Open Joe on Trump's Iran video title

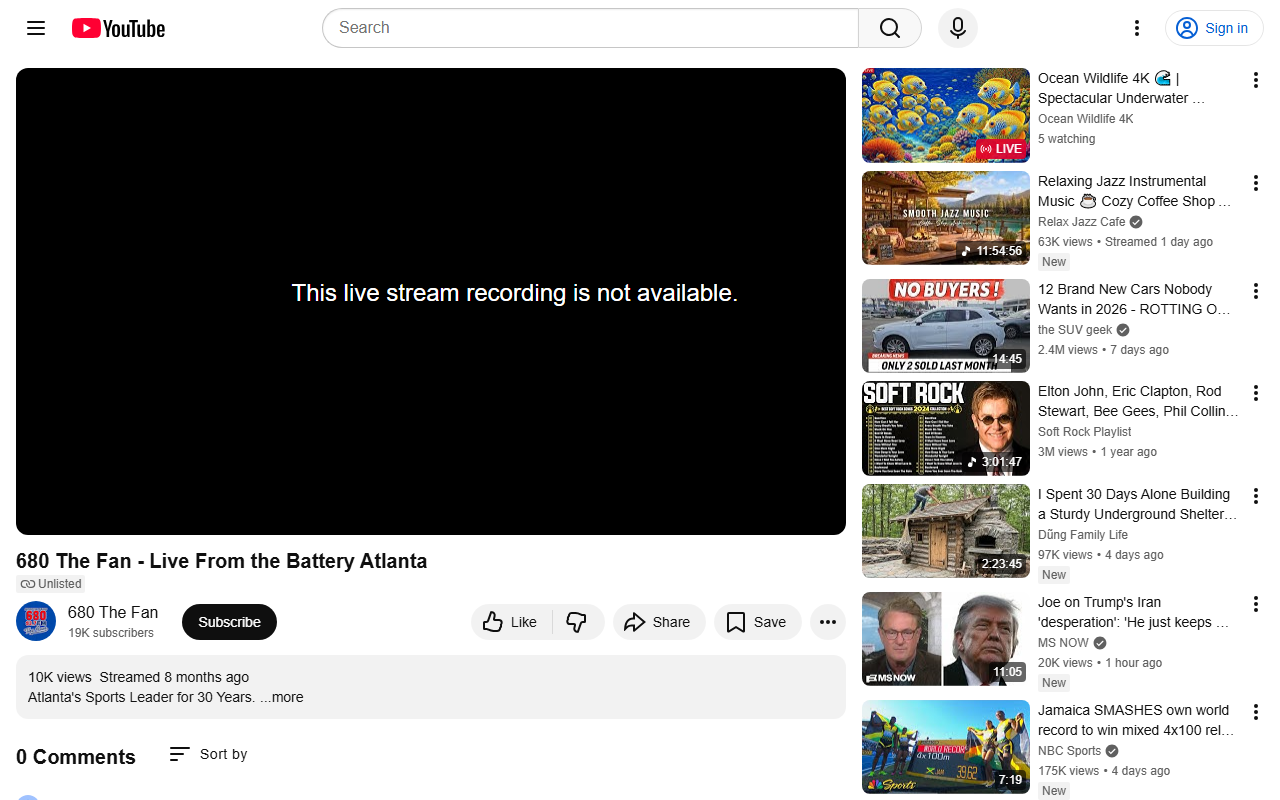(x=1134, y=612)
